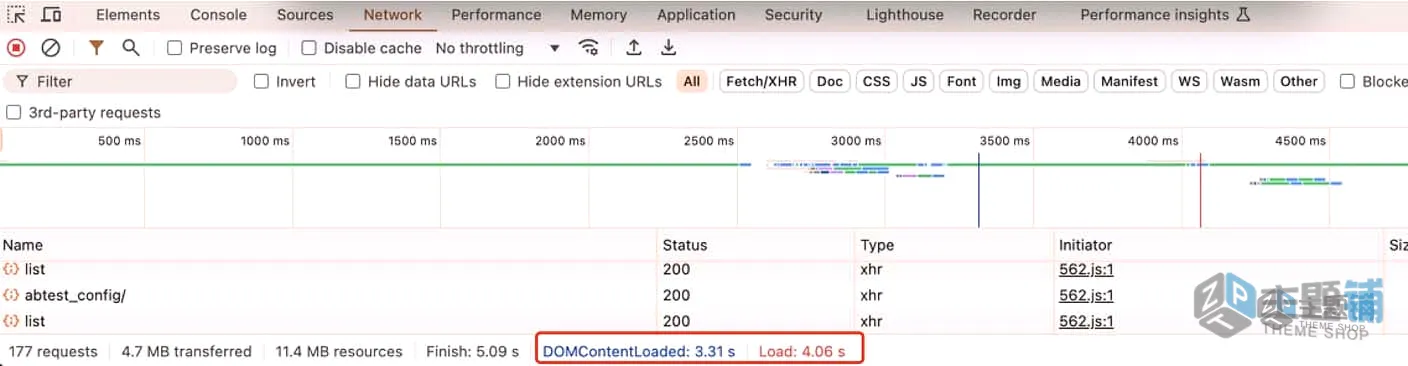Open 562.js:1 initiator link for abtest_config/
Image resolution: width=1408 pixels, height=366 pixels.
click(x=1086, y=295)
